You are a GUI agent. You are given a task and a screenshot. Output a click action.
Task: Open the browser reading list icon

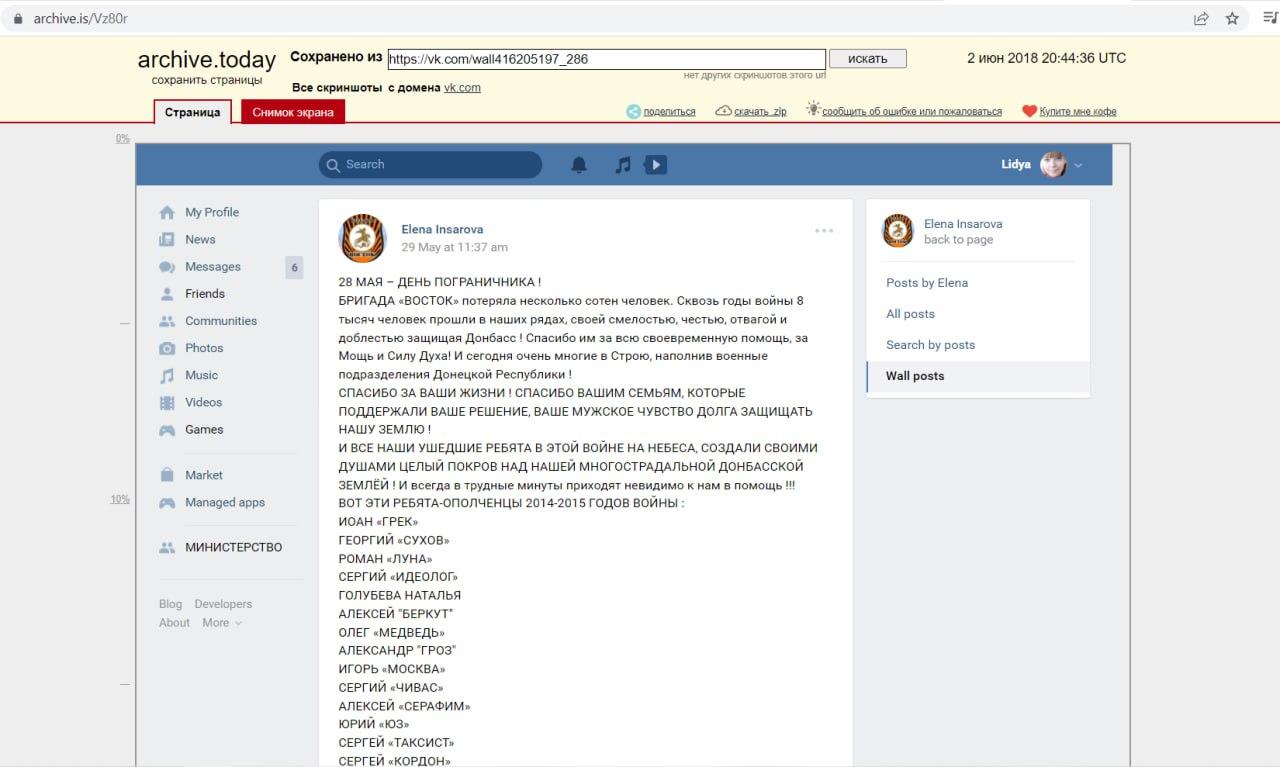click(x=1270, y=18)
